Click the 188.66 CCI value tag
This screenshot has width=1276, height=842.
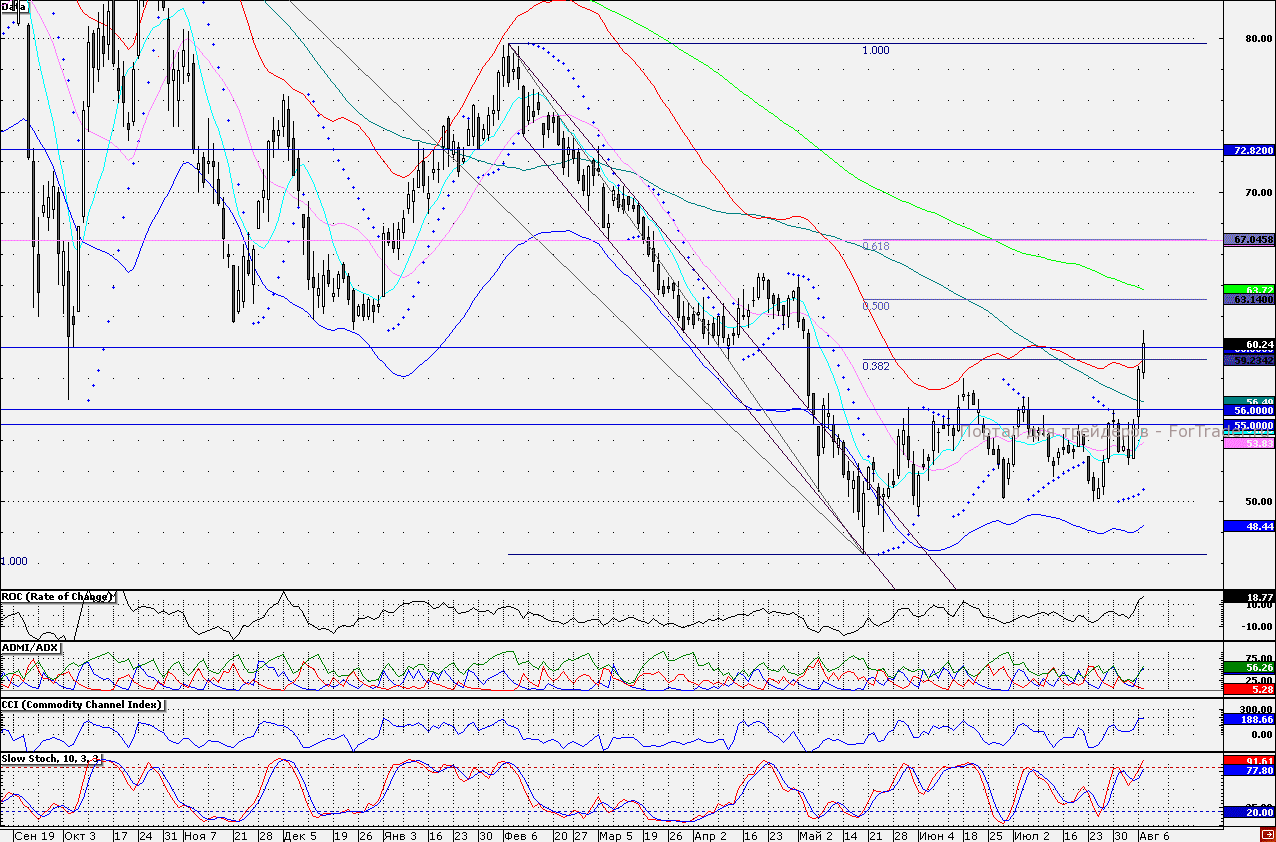pyautogui.click(x=1248, y=719)
